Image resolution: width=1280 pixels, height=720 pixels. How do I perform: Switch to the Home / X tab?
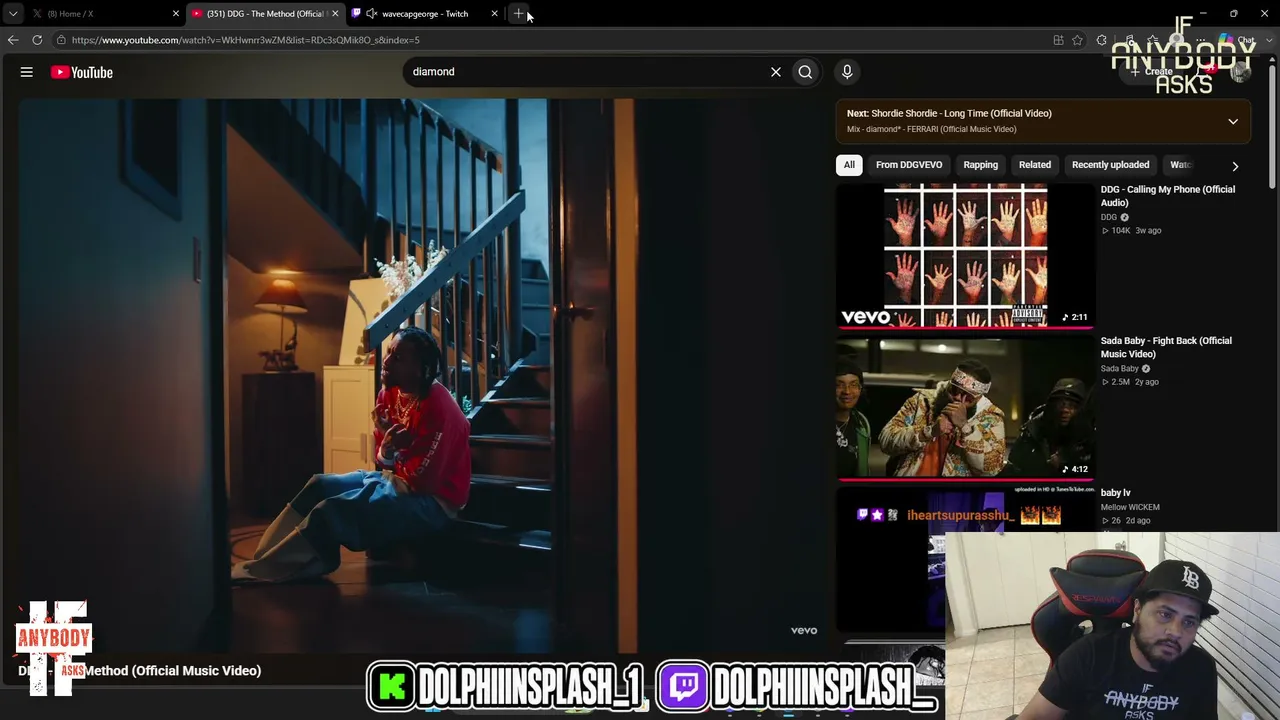click(105, 14)
